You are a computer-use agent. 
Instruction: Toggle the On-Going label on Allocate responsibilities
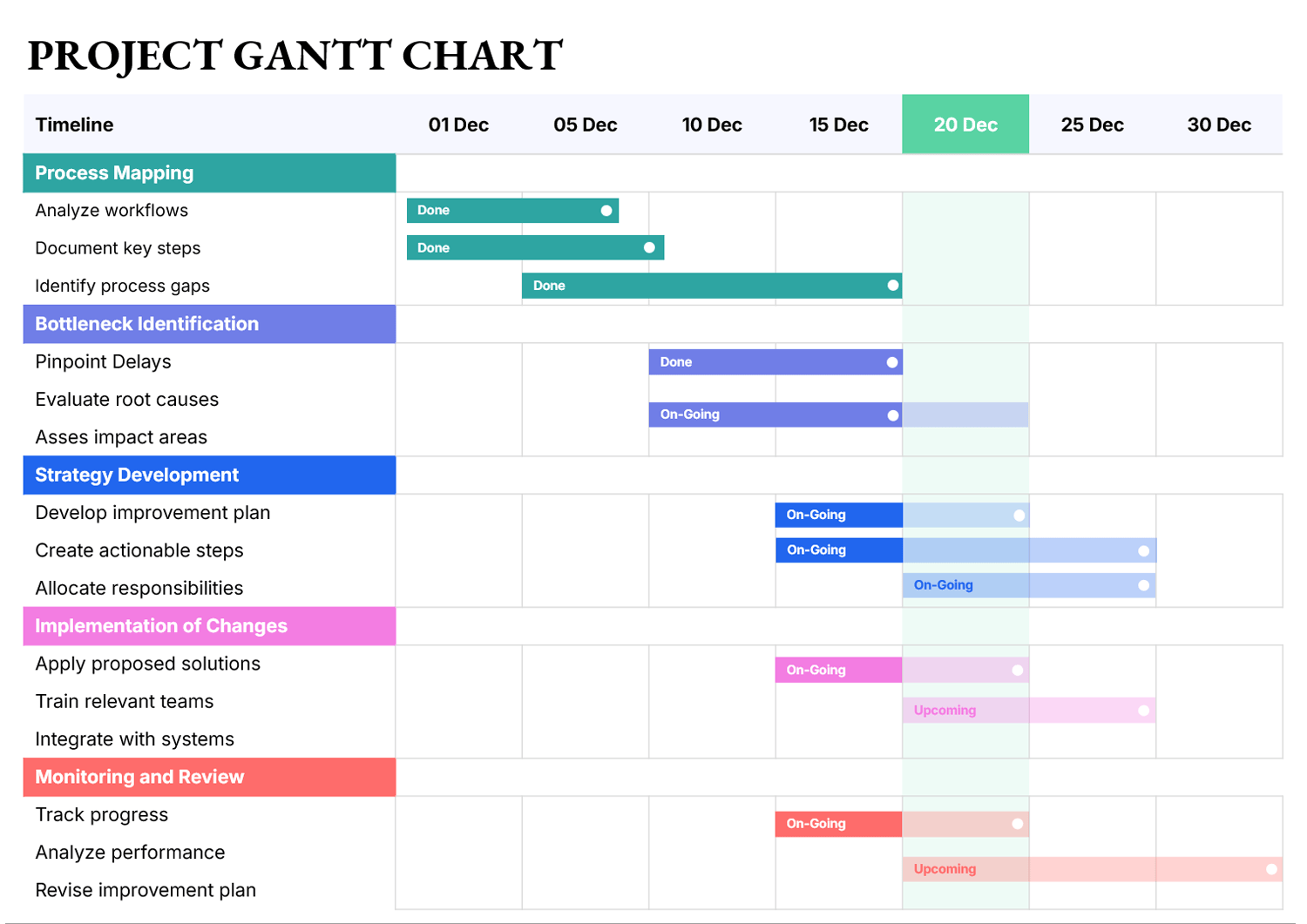(942, 584)
